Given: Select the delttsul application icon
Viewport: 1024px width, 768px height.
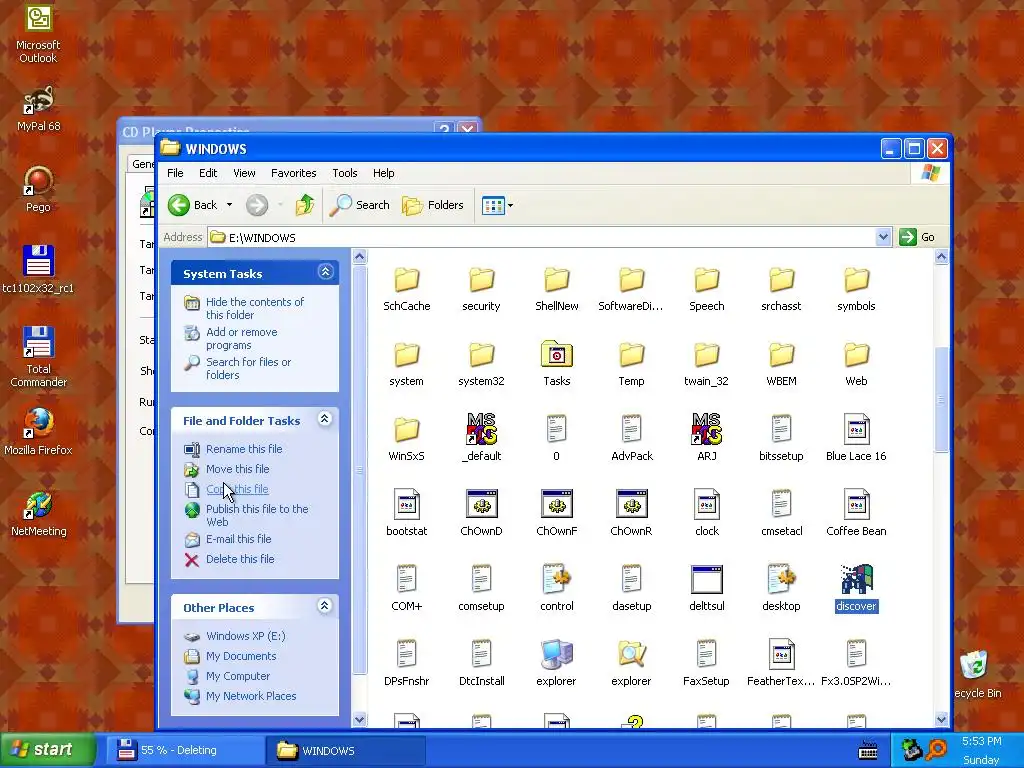Looking at the screenshot, I should [x=707, y=579].
